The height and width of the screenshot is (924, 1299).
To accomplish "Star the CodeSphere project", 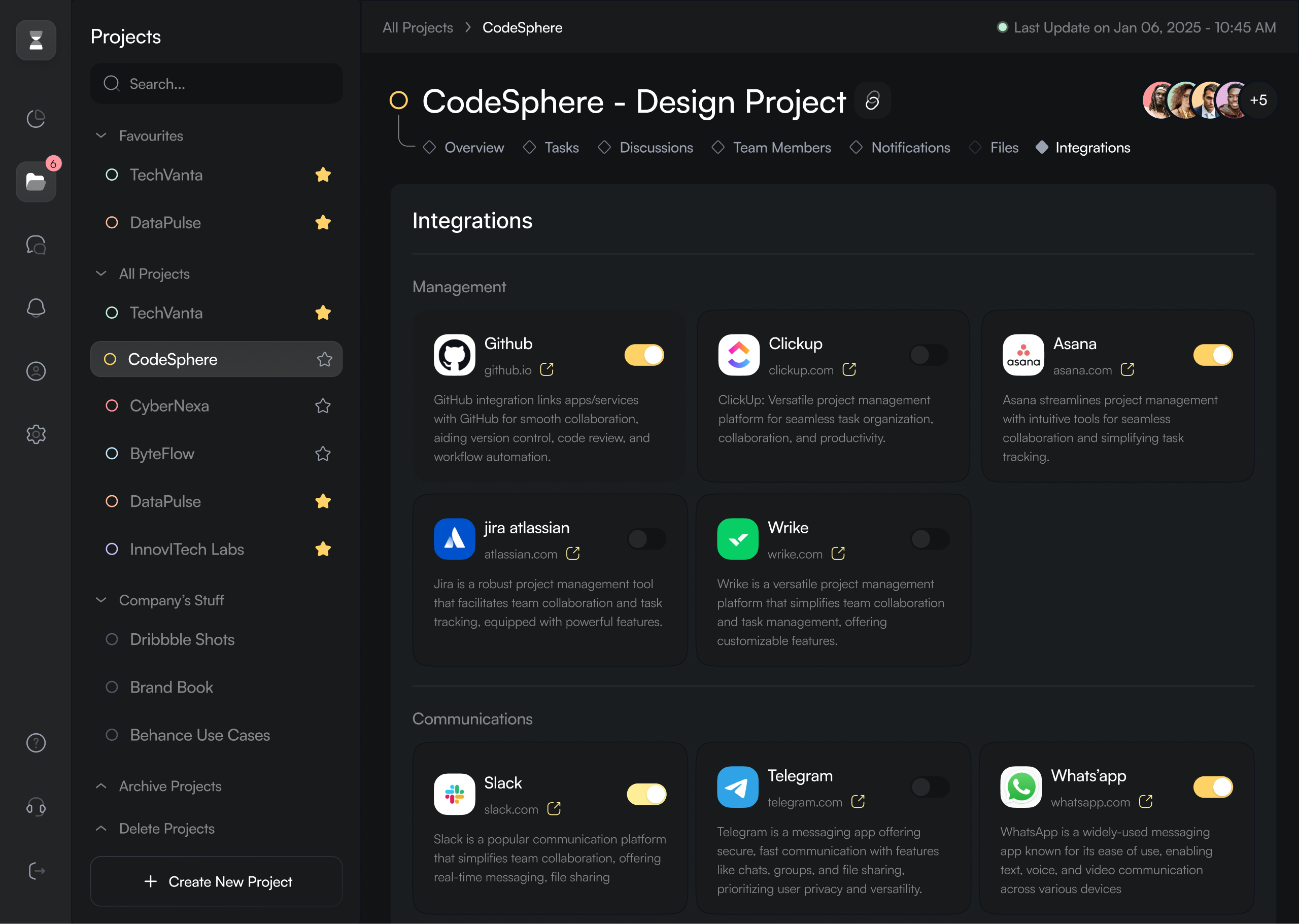I will [x=324, y=359].
